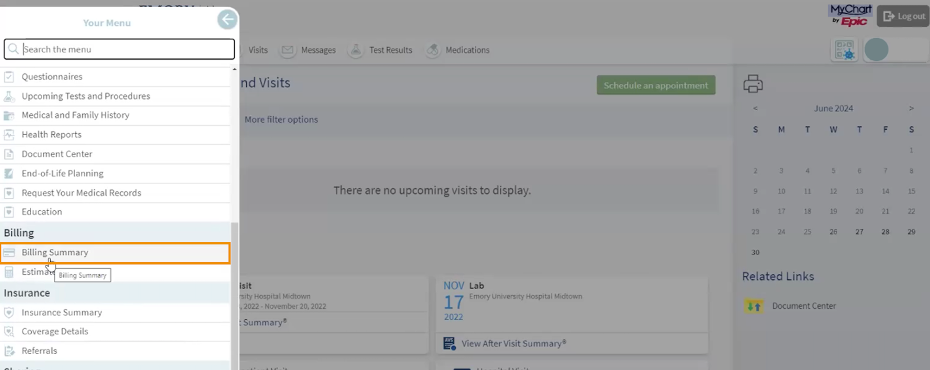Screen dimensions: 930x370
Task: Close the menu with back arrow button
Action: click(227, 20)
